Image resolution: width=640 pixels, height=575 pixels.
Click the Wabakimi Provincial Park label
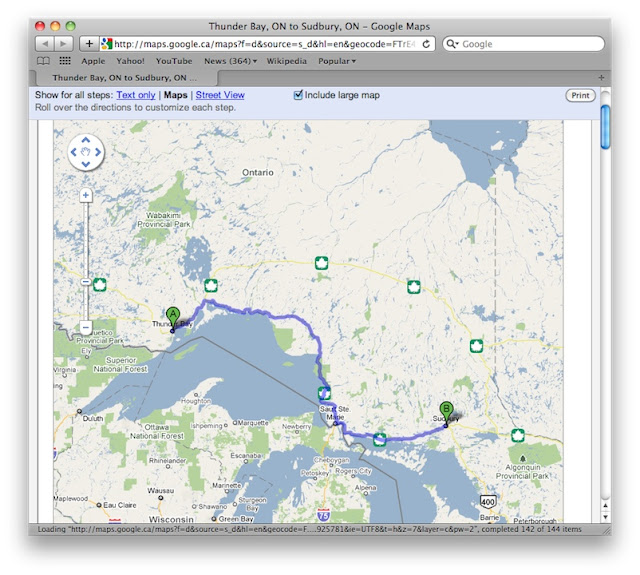[164, 220]
